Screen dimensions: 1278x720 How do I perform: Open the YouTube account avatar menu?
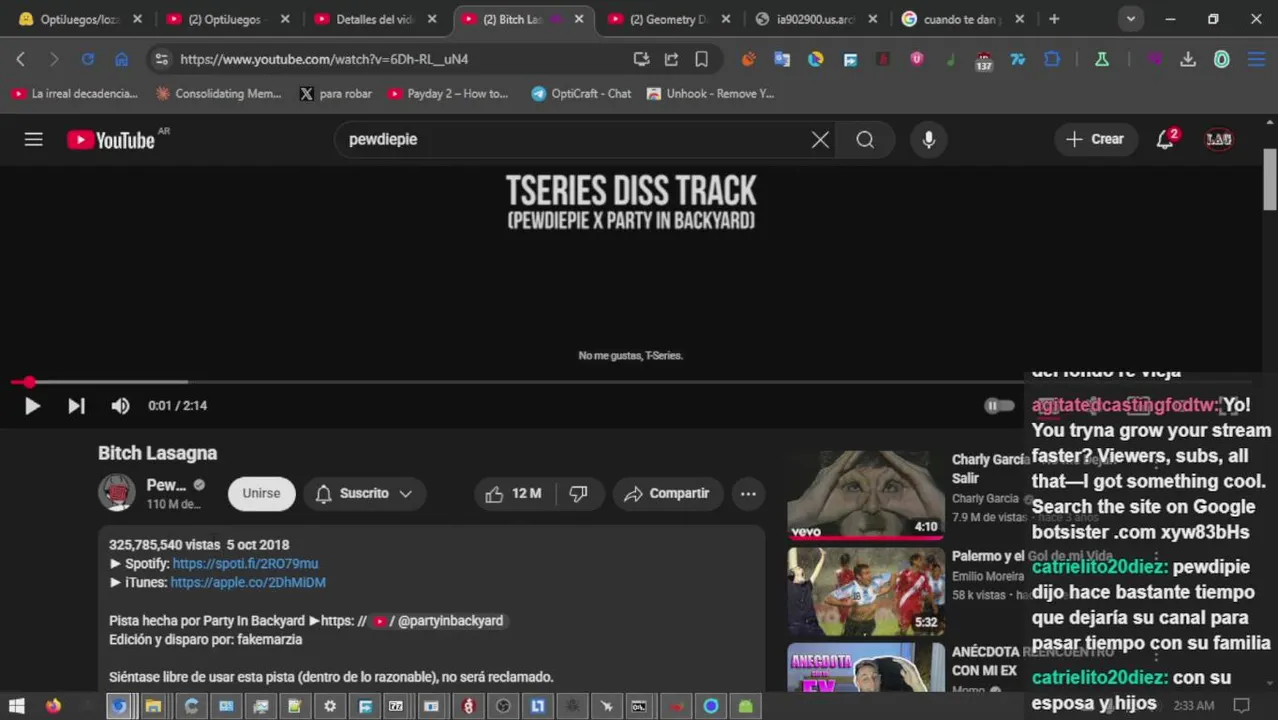(x=1219, y=139)
